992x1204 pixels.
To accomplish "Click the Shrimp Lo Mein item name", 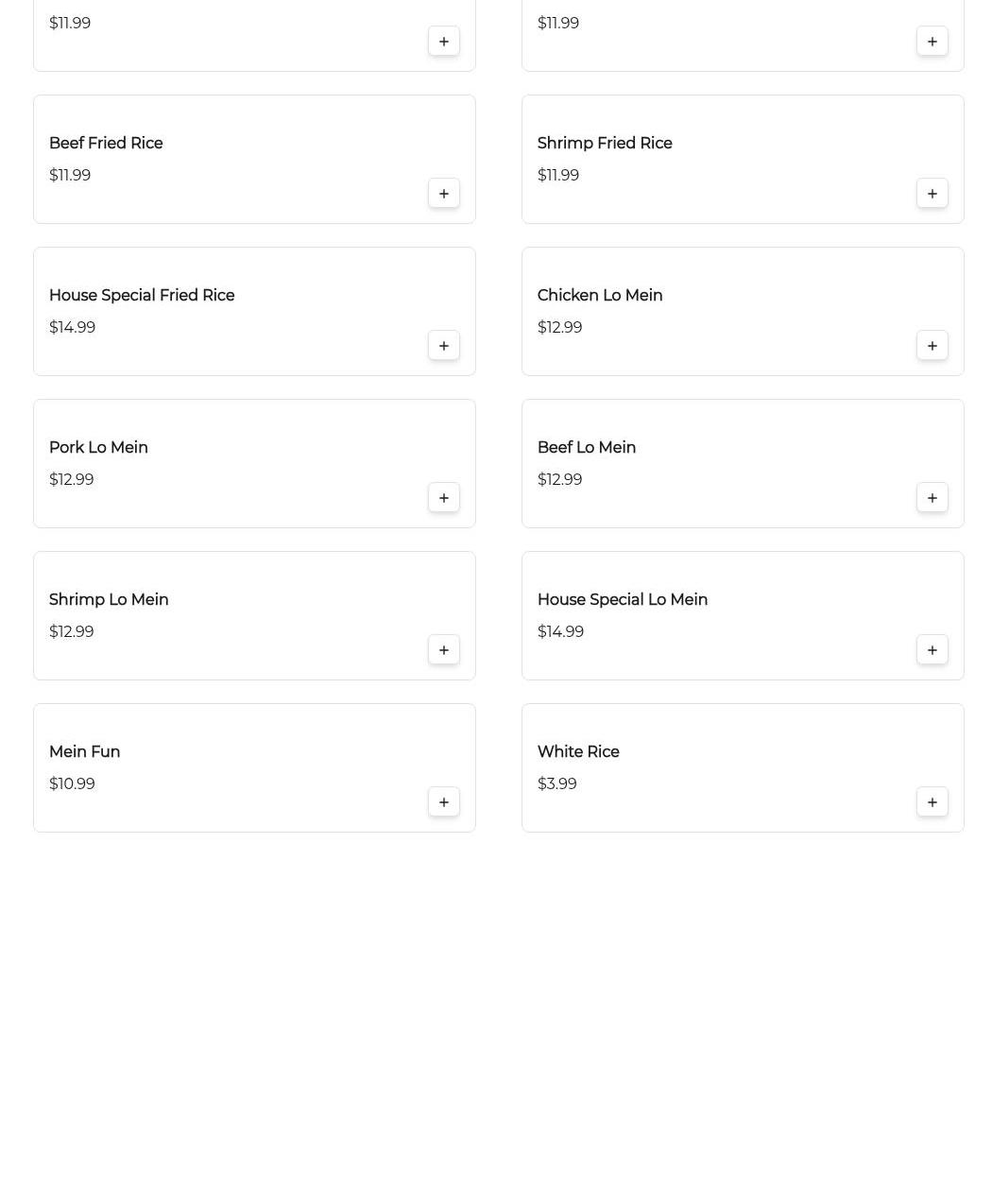I will (109, 600).
